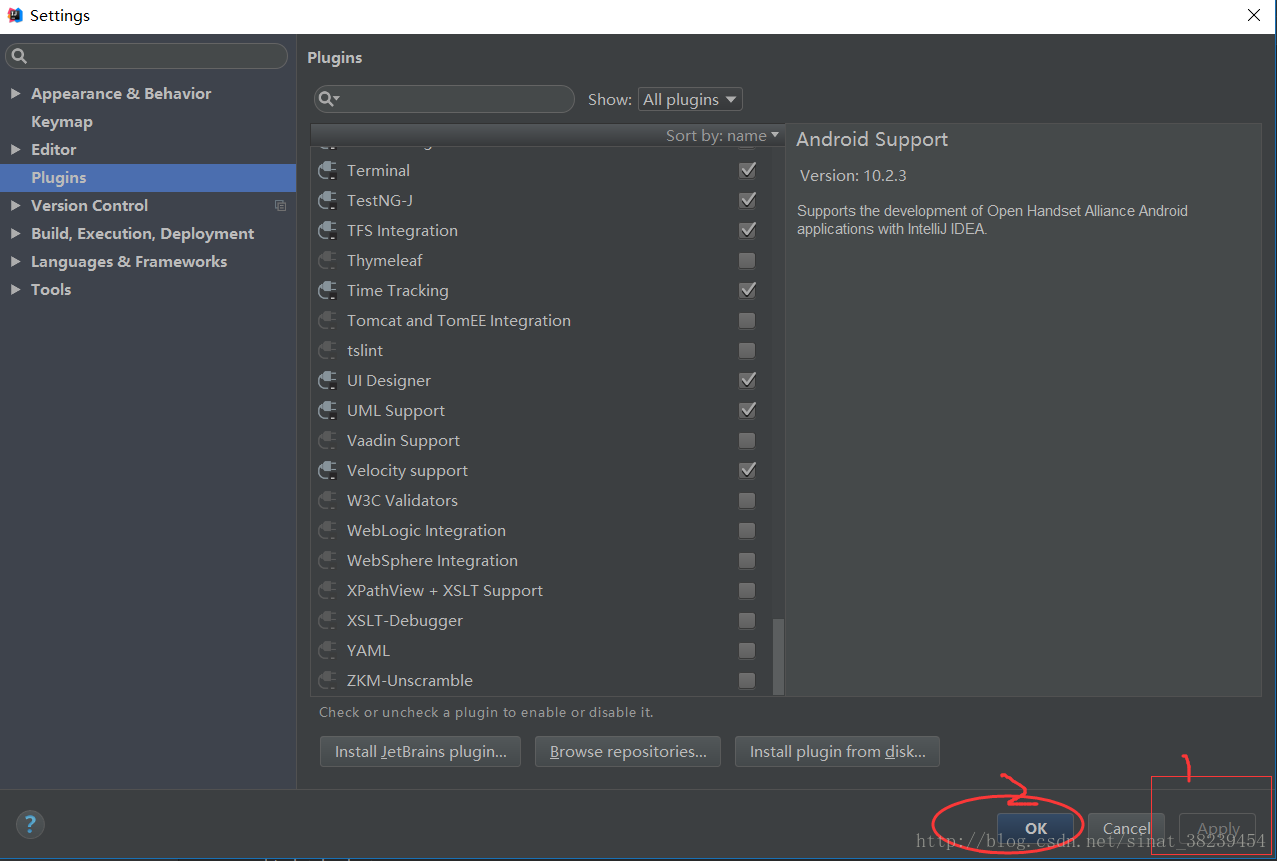Toggle the Time Tracking checkbox
1277x861 pixels.
[747, 290]
